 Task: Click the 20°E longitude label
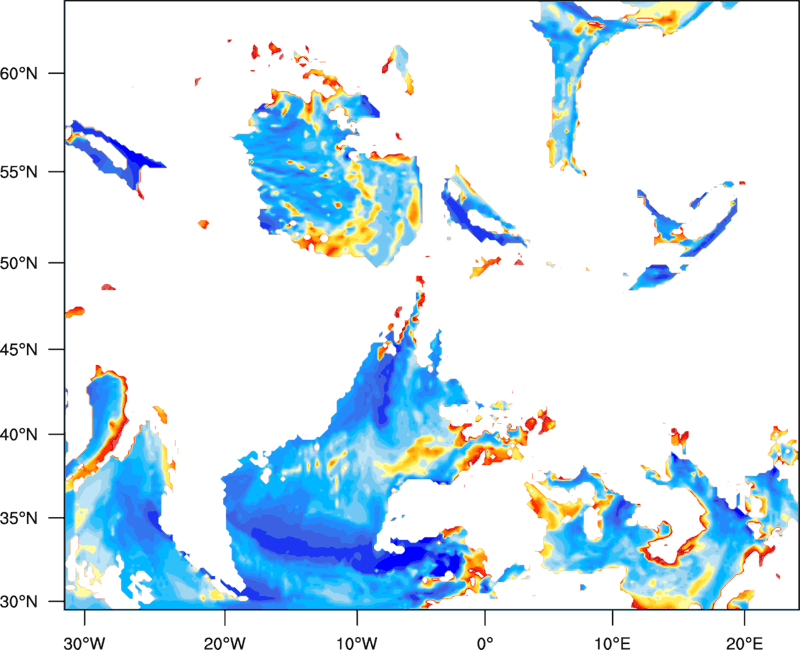click(744, 643)
